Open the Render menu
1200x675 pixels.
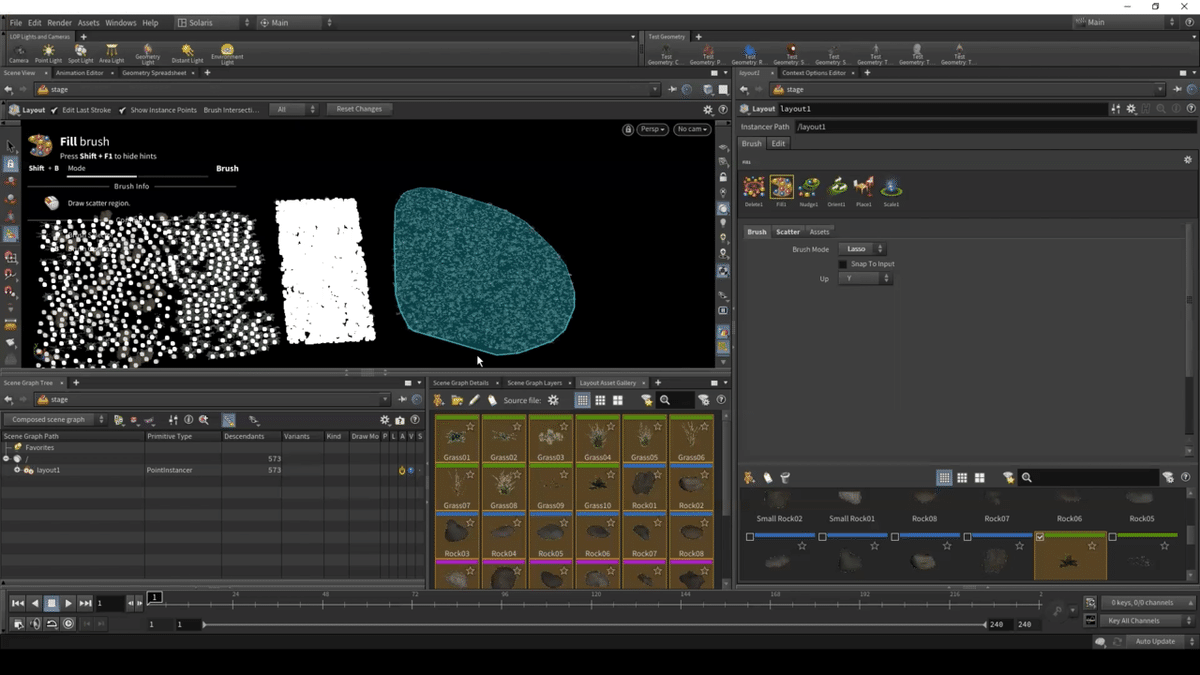(x=59, y=22)
